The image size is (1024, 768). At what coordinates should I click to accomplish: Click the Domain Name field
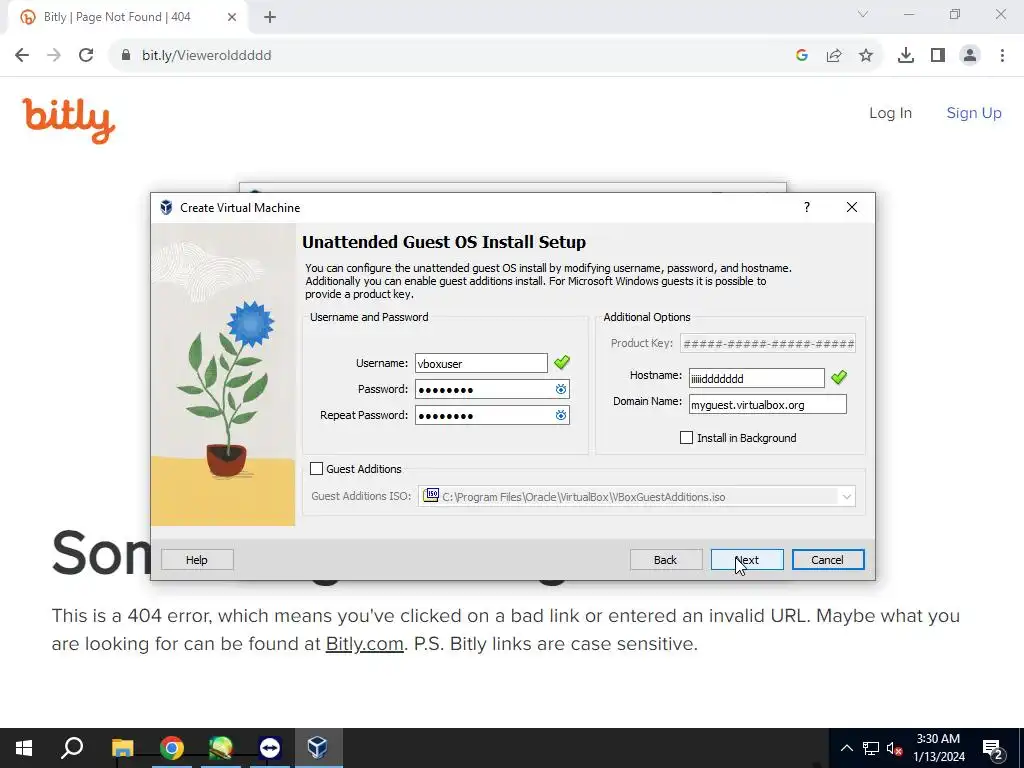point(767,404)
